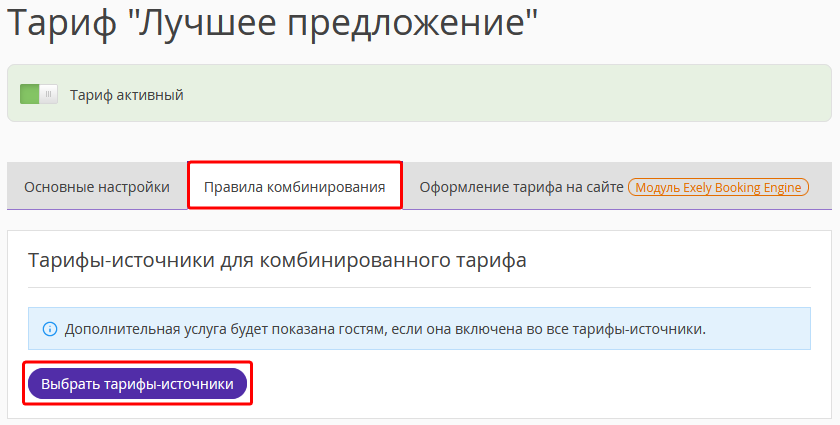840x425 pixels.
Task: Click "Выбрать тарифы-источники" button
Action: click(x=137, y=384)
